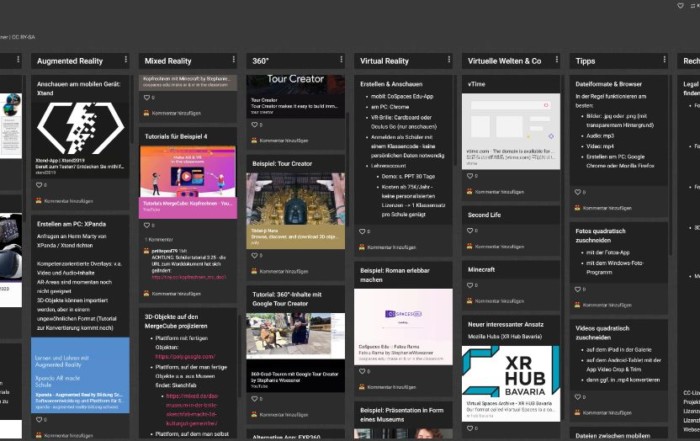Open Mixed Reality column three-dot menu
The image size is (700, 441).
pos(232,61)
